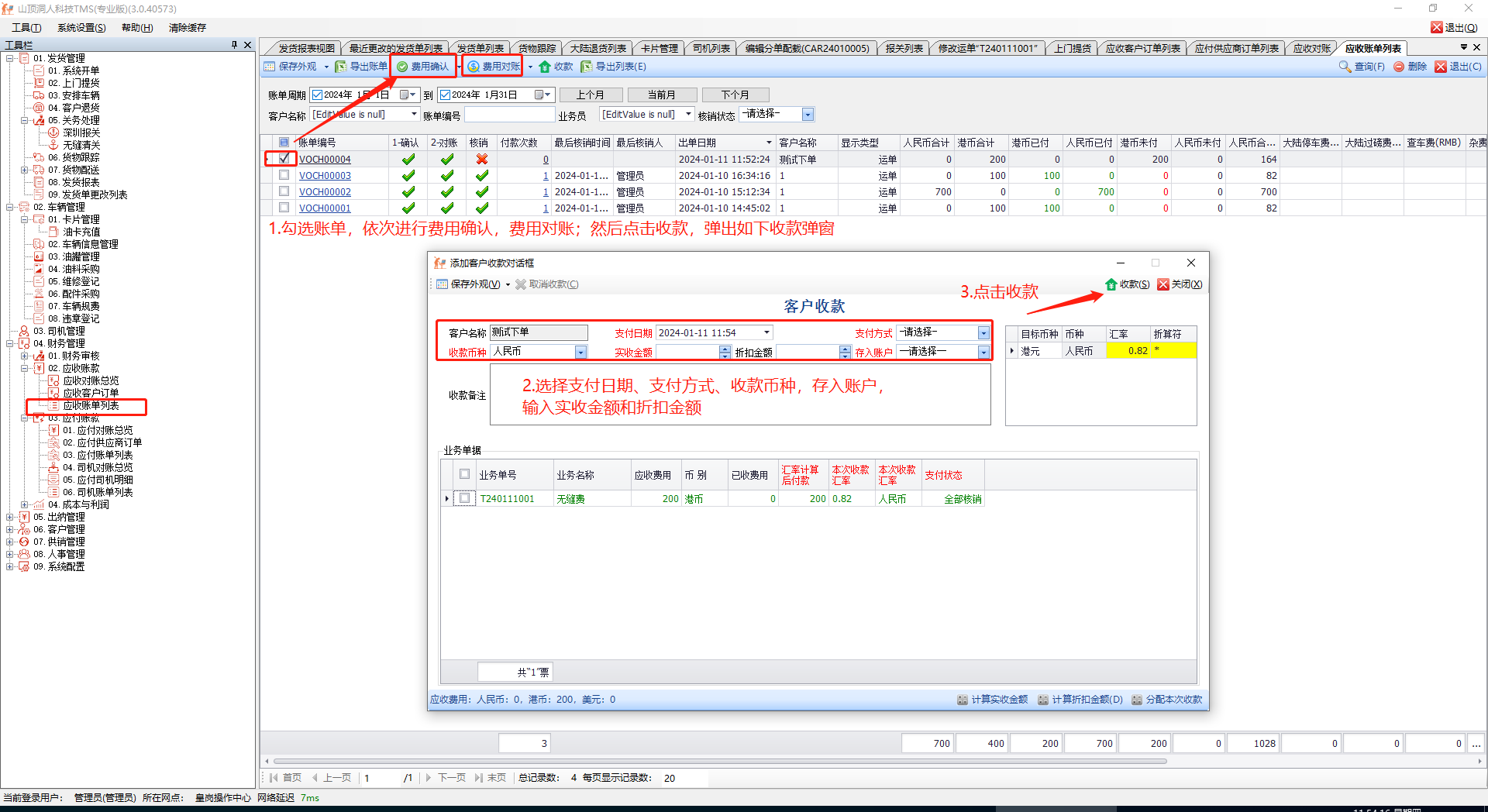The width and height of the screenshot is (1488, 812).
Task: Click the 查询(F) search icon
Action: (1345, 67)
